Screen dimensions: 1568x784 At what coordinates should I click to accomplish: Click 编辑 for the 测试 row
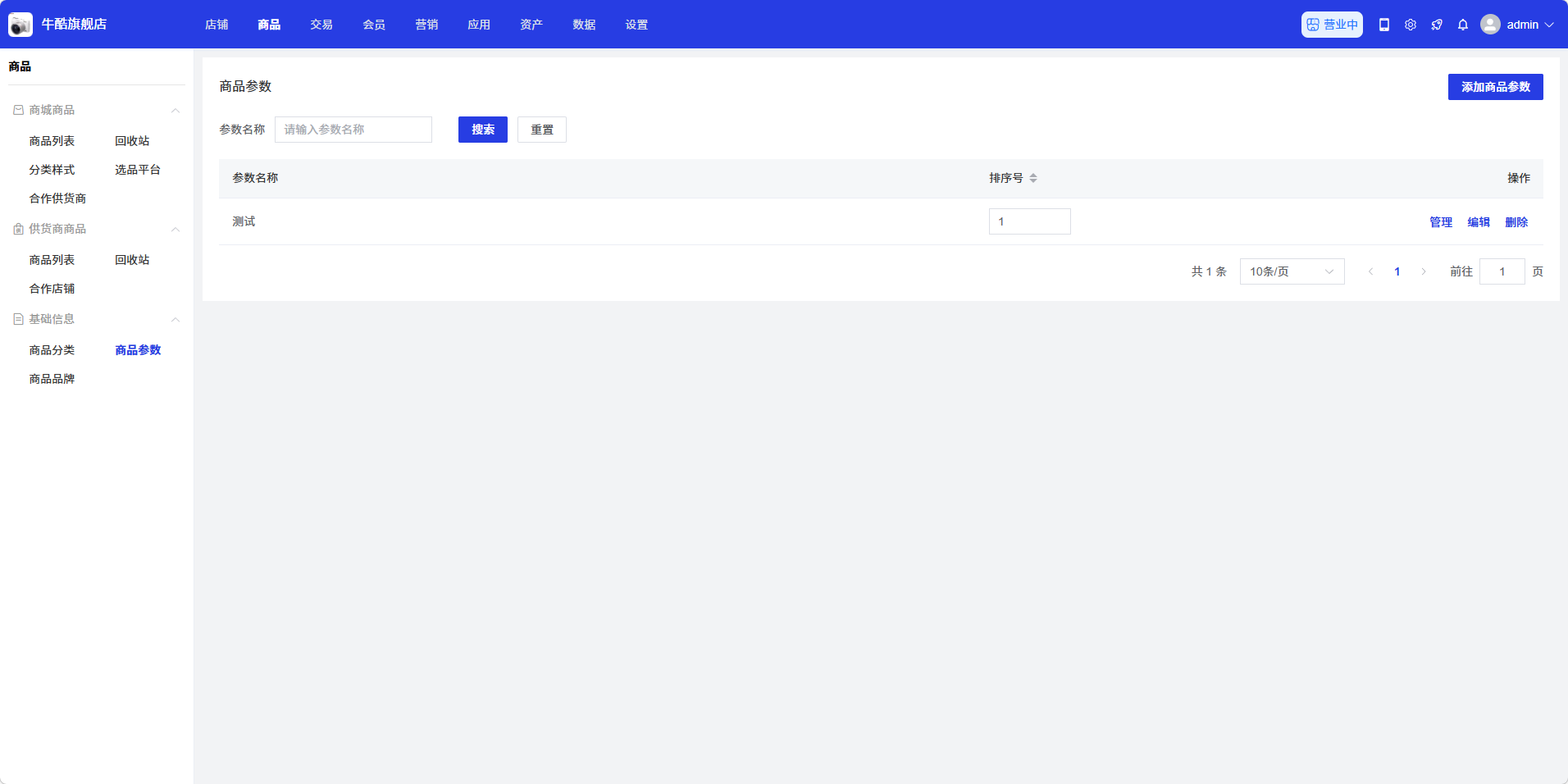(1479, 222)
